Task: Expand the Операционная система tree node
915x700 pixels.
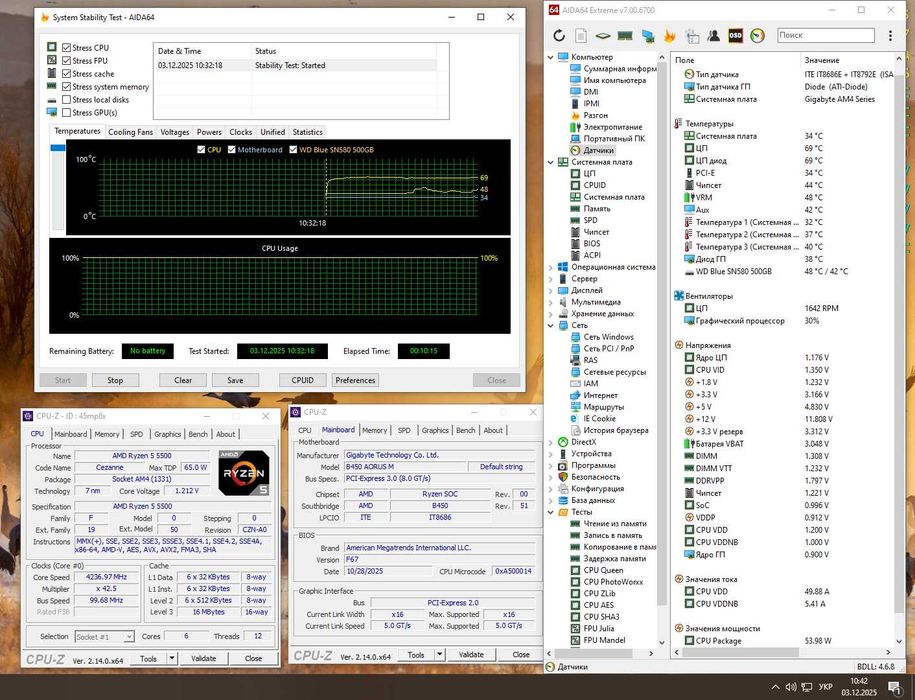Action: 550,267
